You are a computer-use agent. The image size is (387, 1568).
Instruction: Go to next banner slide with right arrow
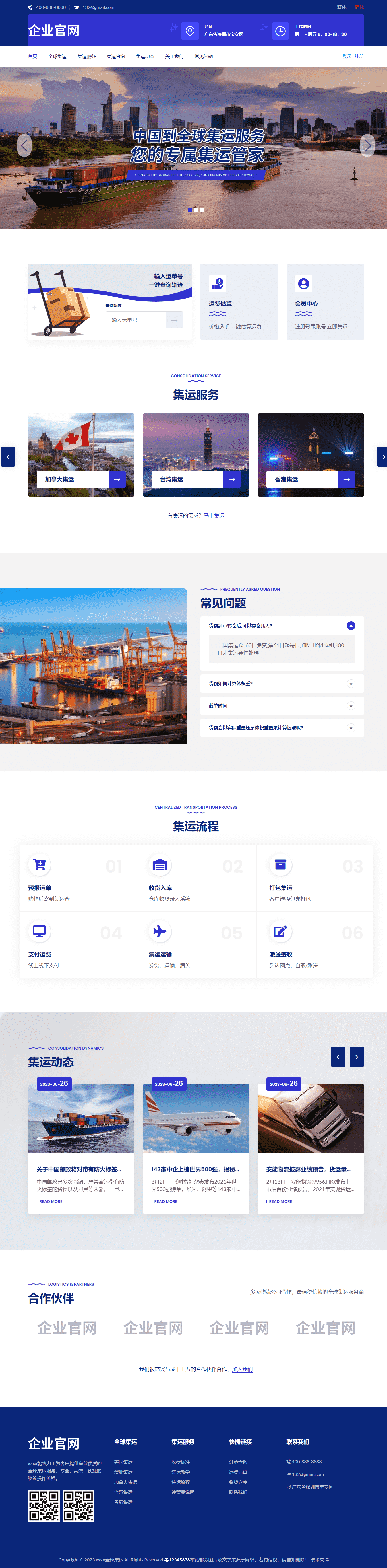tap(367, 145)
